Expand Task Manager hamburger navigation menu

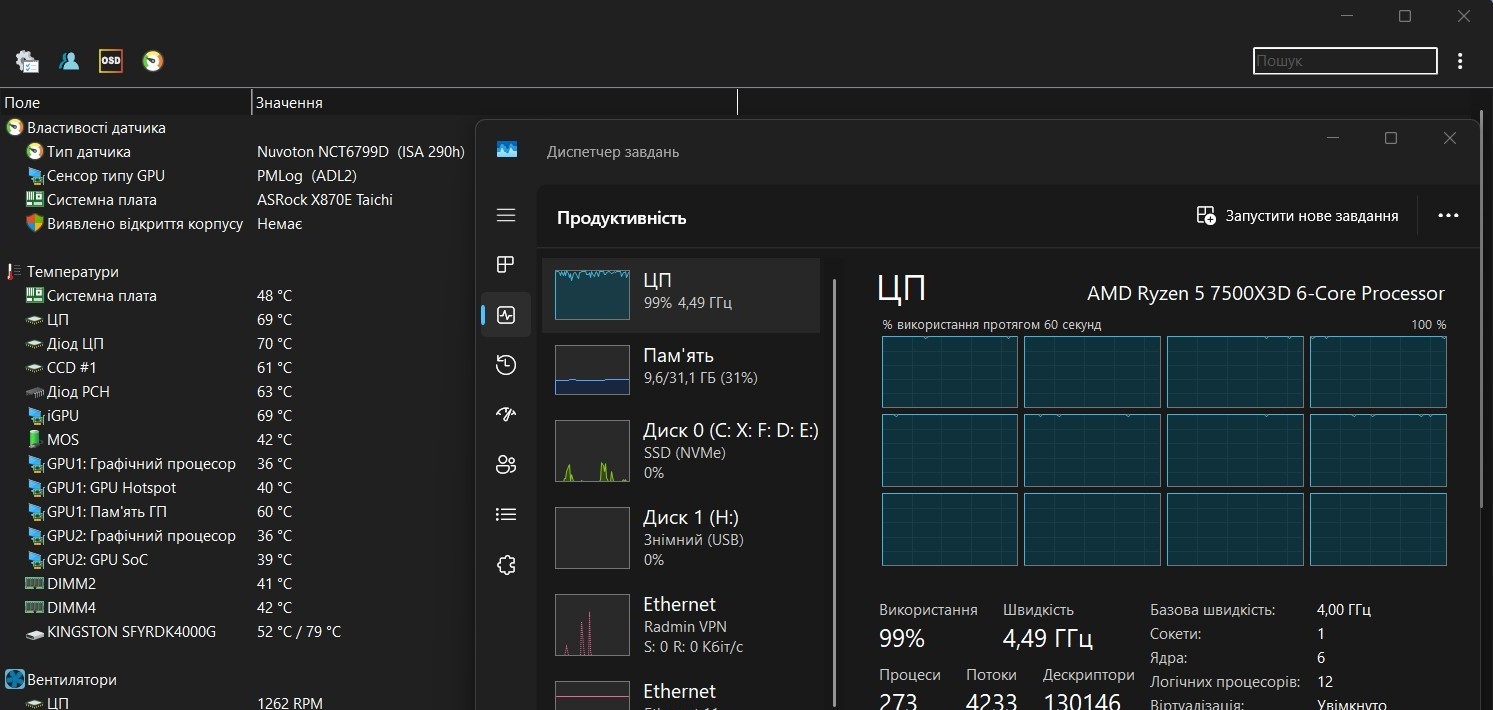tap(506, 215)
